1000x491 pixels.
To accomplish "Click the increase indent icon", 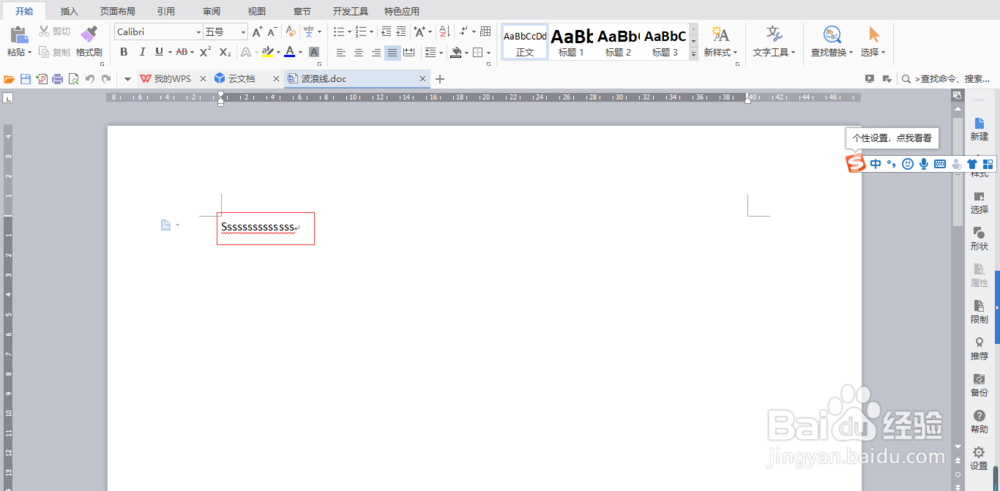I will click(401, 31).
